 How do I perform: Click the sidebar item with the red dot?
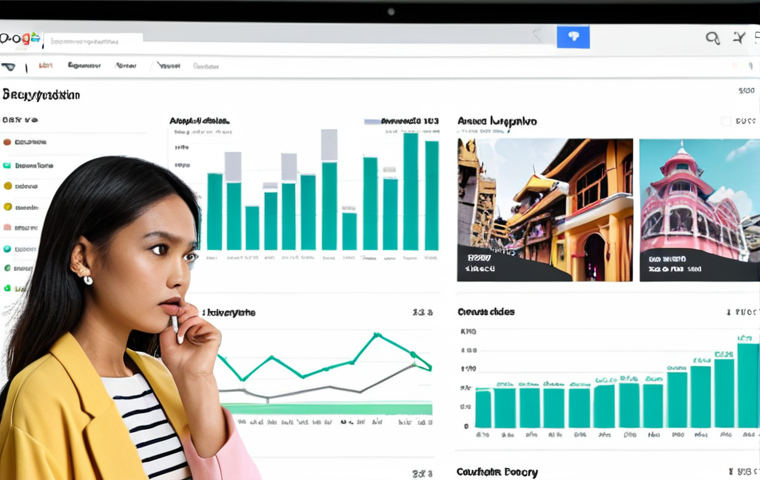(25, 142)
